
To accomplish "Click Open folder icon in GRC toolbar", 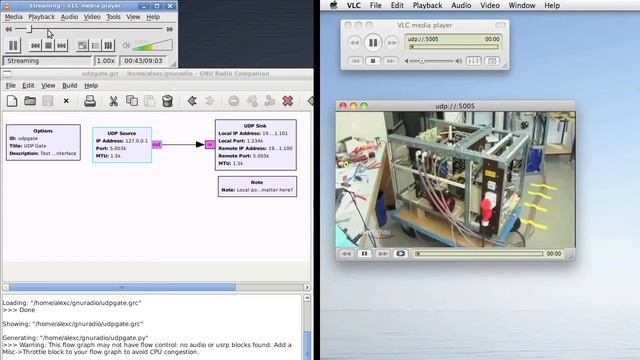I will pos(30,101).
